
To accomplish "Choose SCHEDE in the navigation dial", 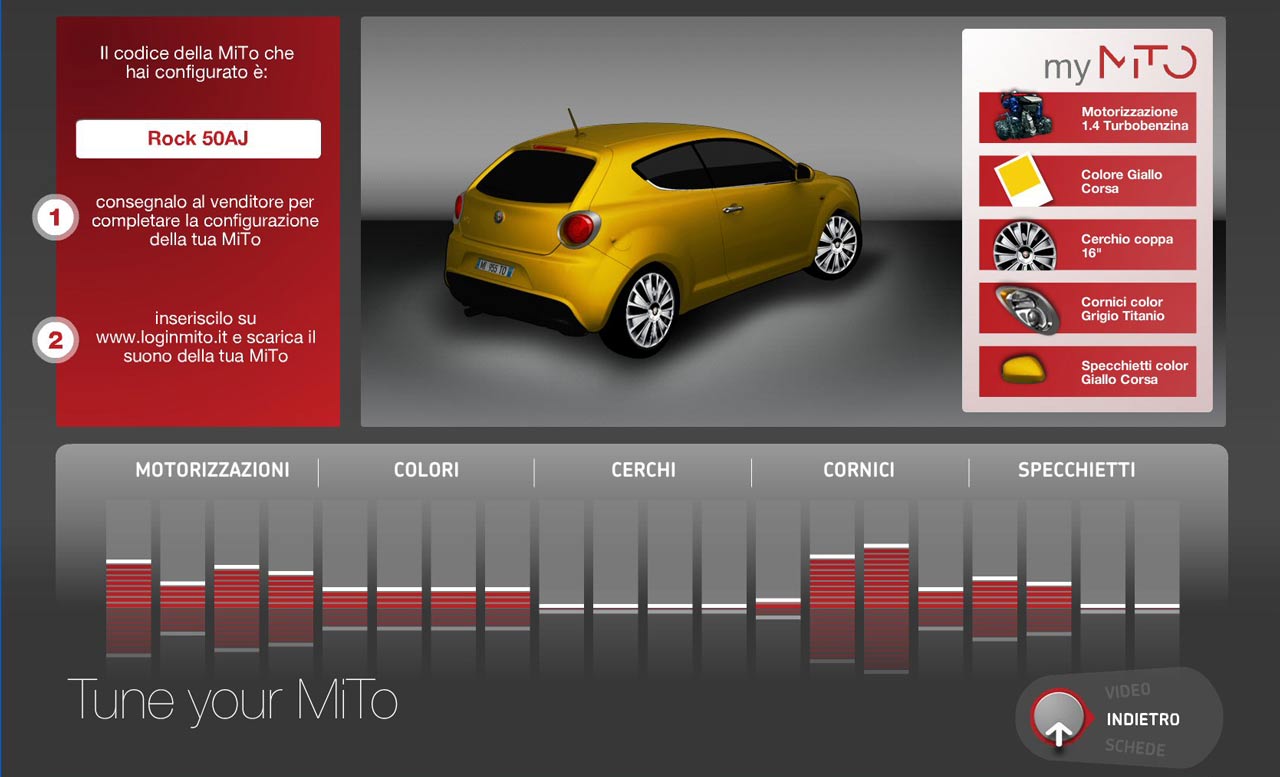I will click(1135, 748).
